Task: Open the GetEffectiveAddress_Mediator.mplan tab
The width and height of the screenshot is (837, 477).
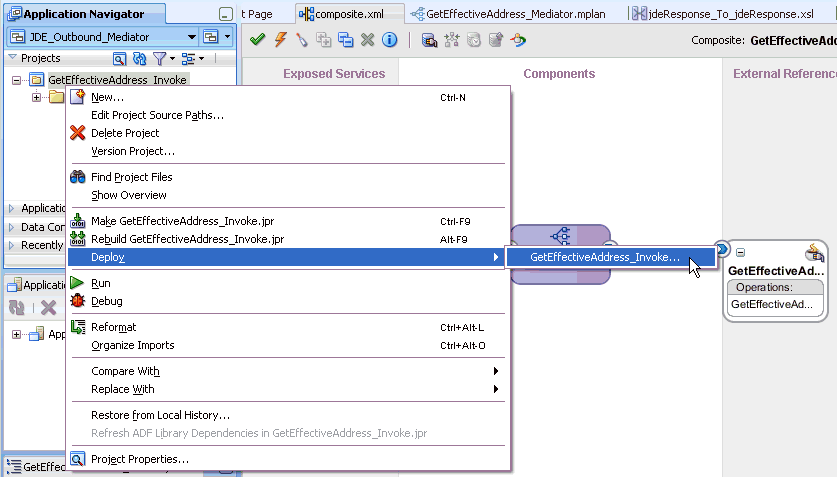Action: 511,14
